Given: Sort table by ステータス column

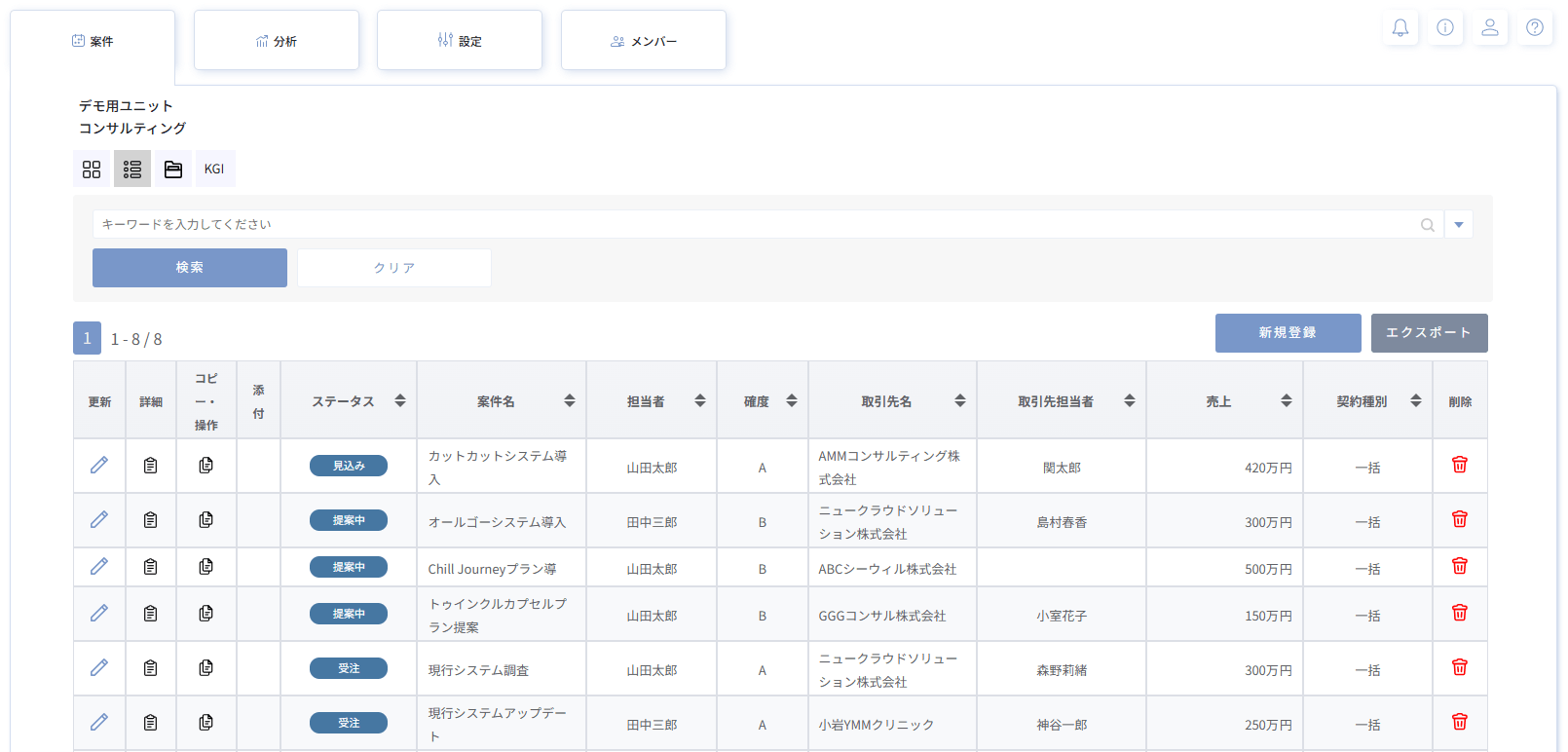Looking at the screenshot, I should click(399, 401).
